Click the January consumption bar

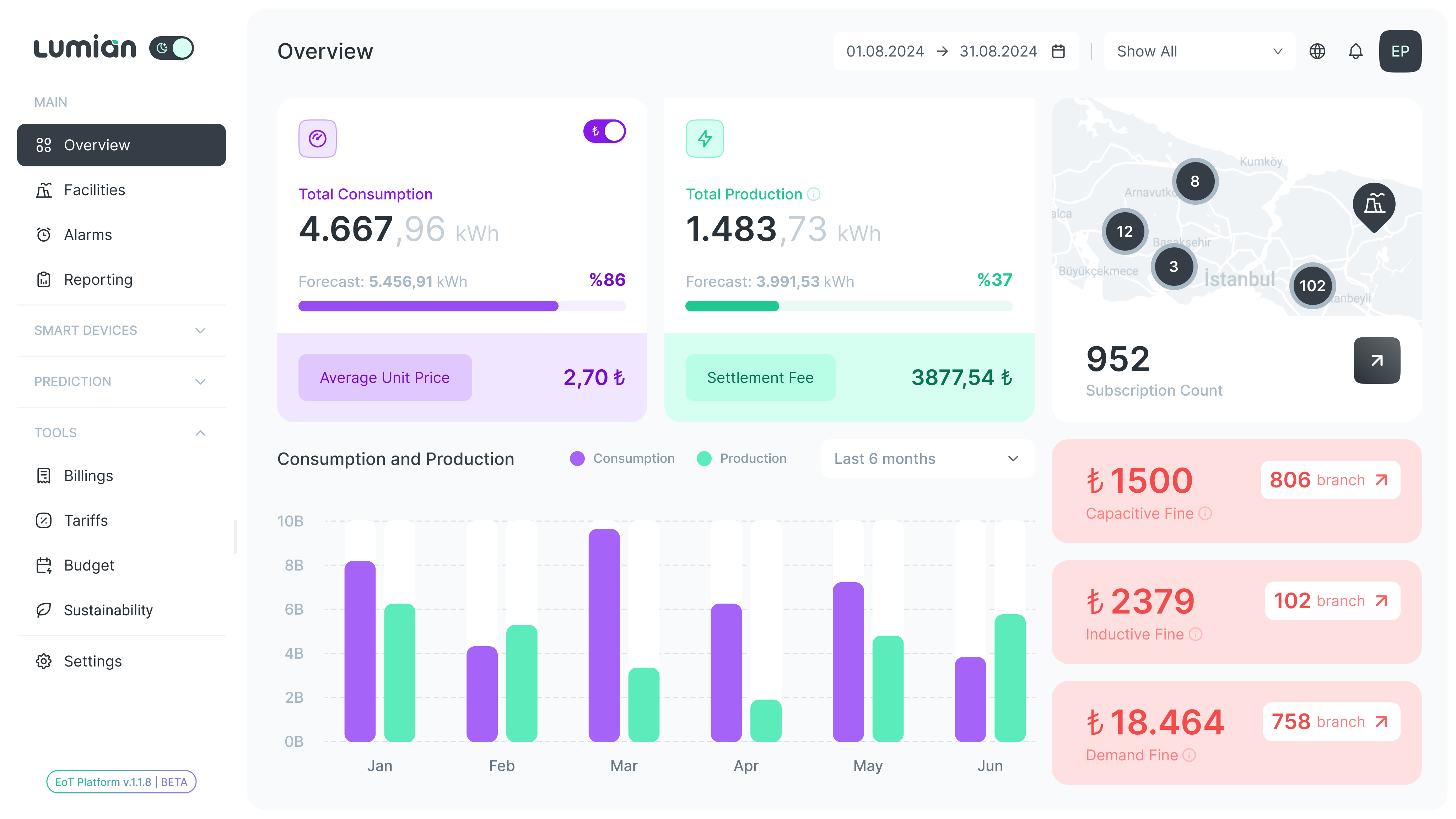click(x=360, y=652)
